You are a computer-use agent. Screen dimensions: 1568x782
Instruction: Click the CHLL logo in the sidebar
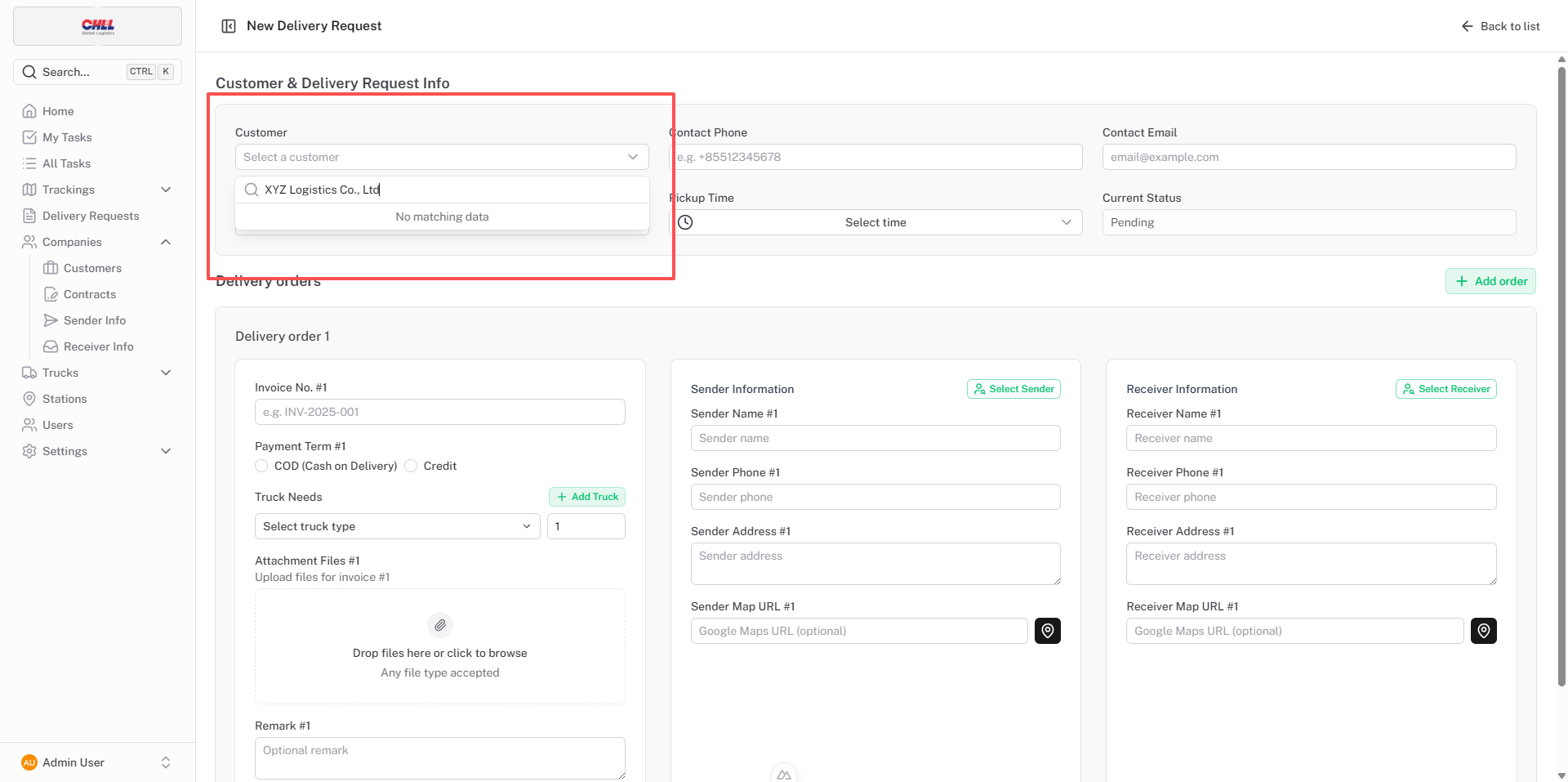coord(98,26)
